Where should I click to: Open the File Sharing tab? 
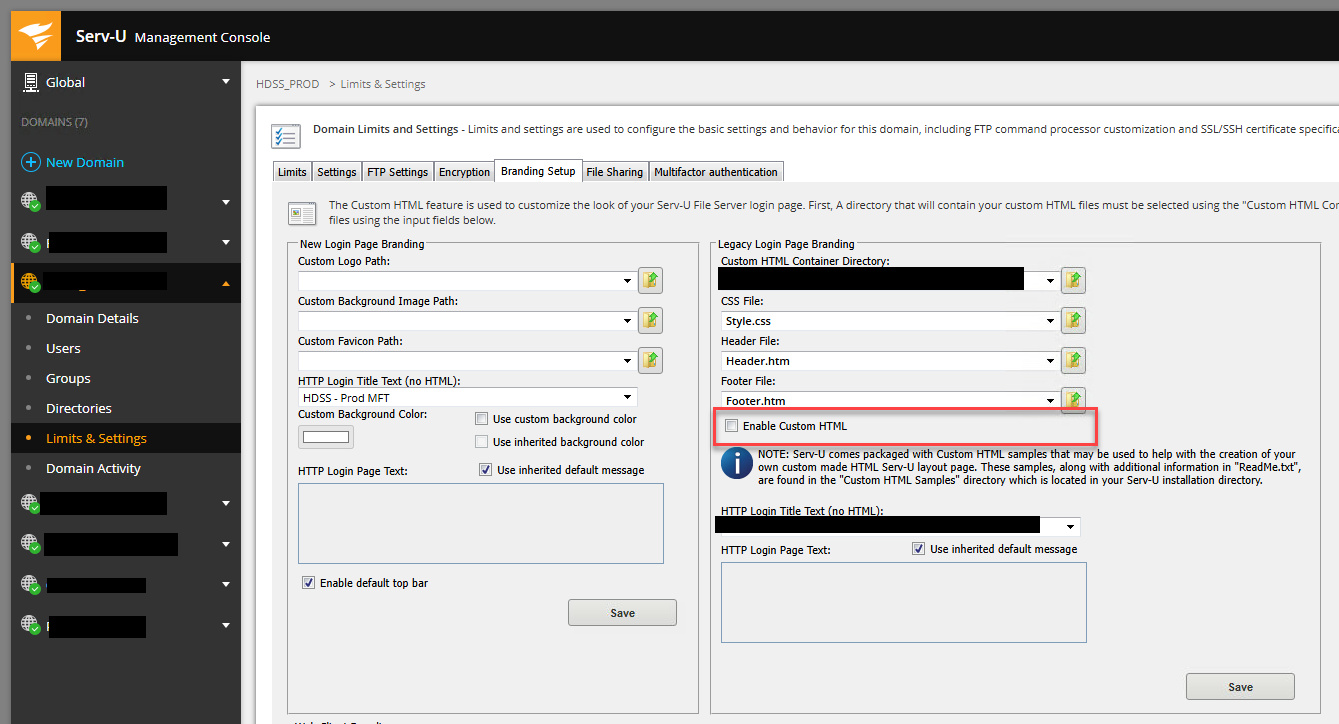pos(614,172)
